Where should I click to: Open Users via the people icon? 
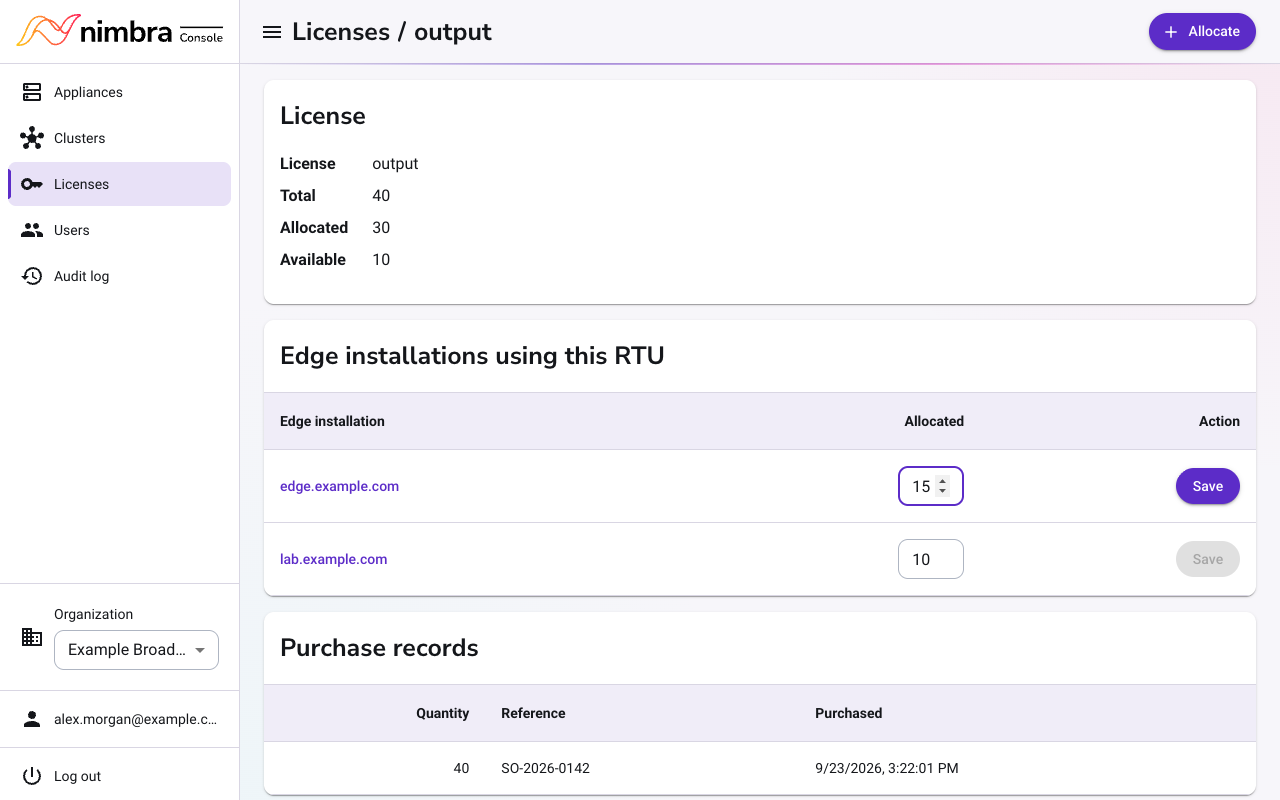[x=32, y=230]
